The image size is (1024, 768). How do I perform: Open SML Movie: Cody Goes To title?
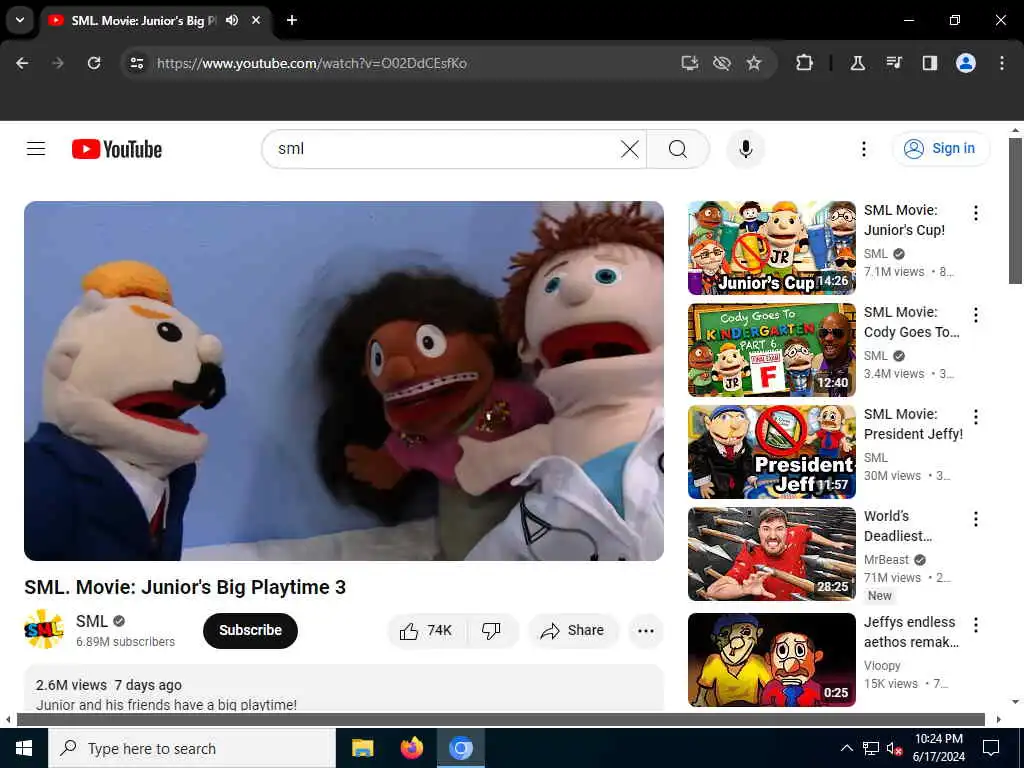coord(912,322)
